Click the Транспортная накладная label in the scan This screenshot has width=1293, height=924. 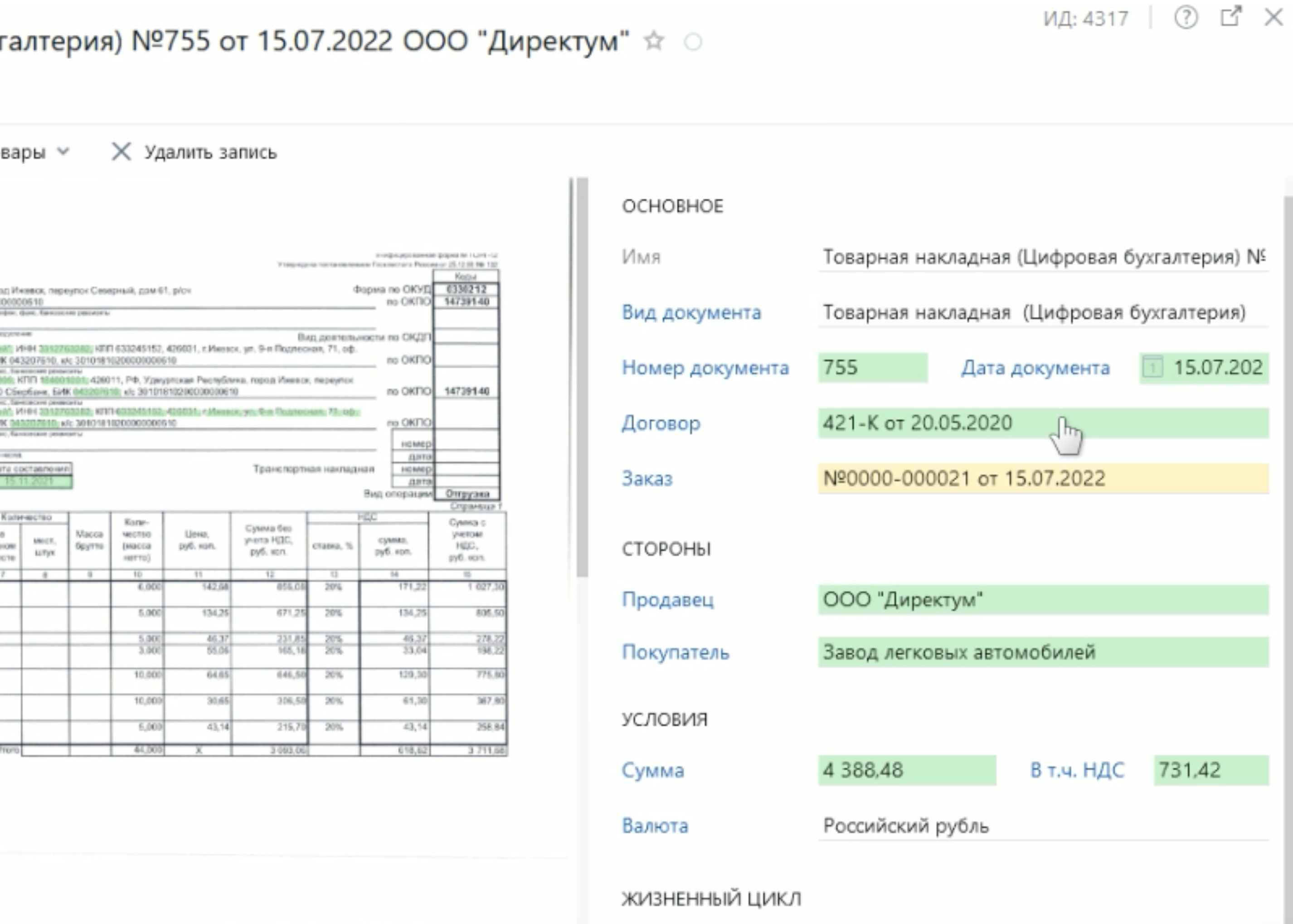coord(313,469)
